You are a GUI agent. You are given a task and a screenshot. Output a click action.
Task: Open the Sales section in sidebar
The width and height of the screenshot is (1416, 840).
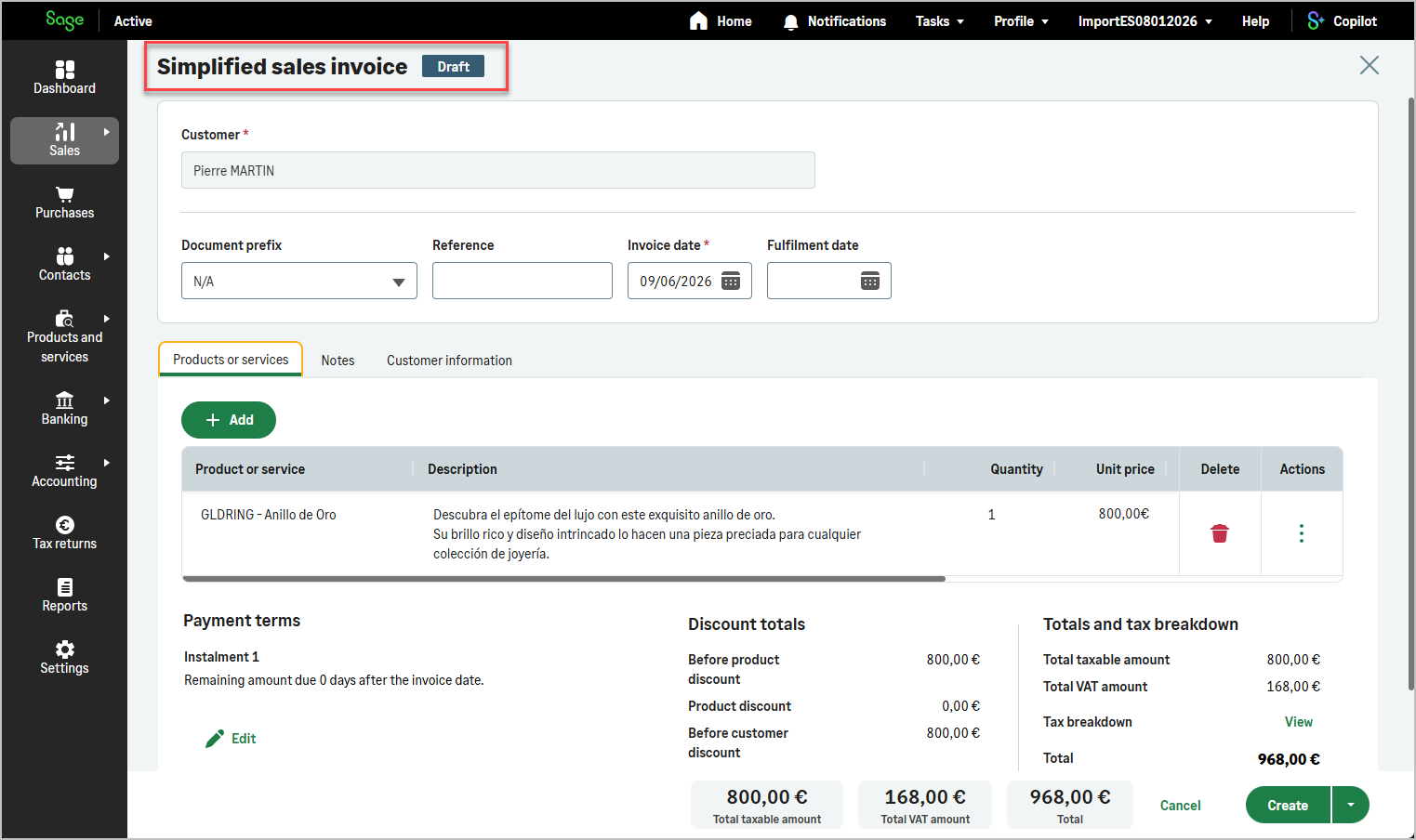[x=64, y=140]
